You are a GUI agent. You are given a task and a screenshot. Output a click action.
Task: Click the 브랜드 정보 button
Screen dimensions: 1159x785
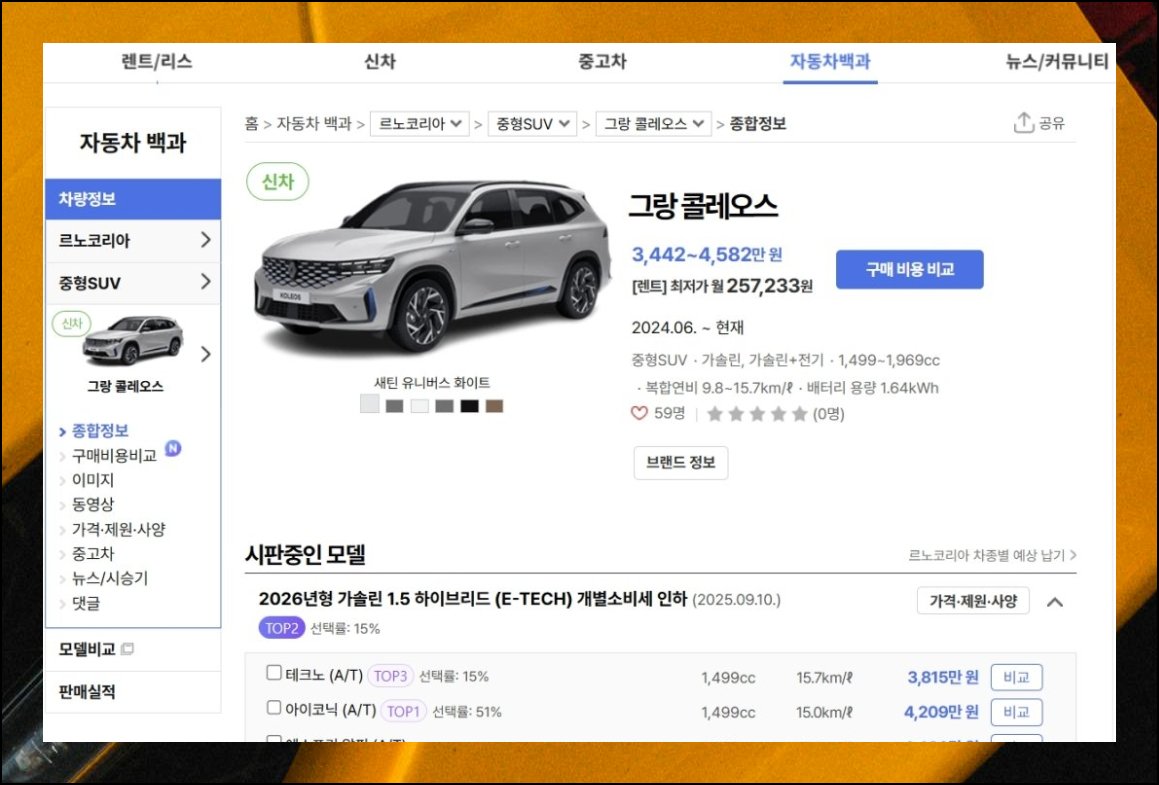pyautogui.click(x=681, y=463)
